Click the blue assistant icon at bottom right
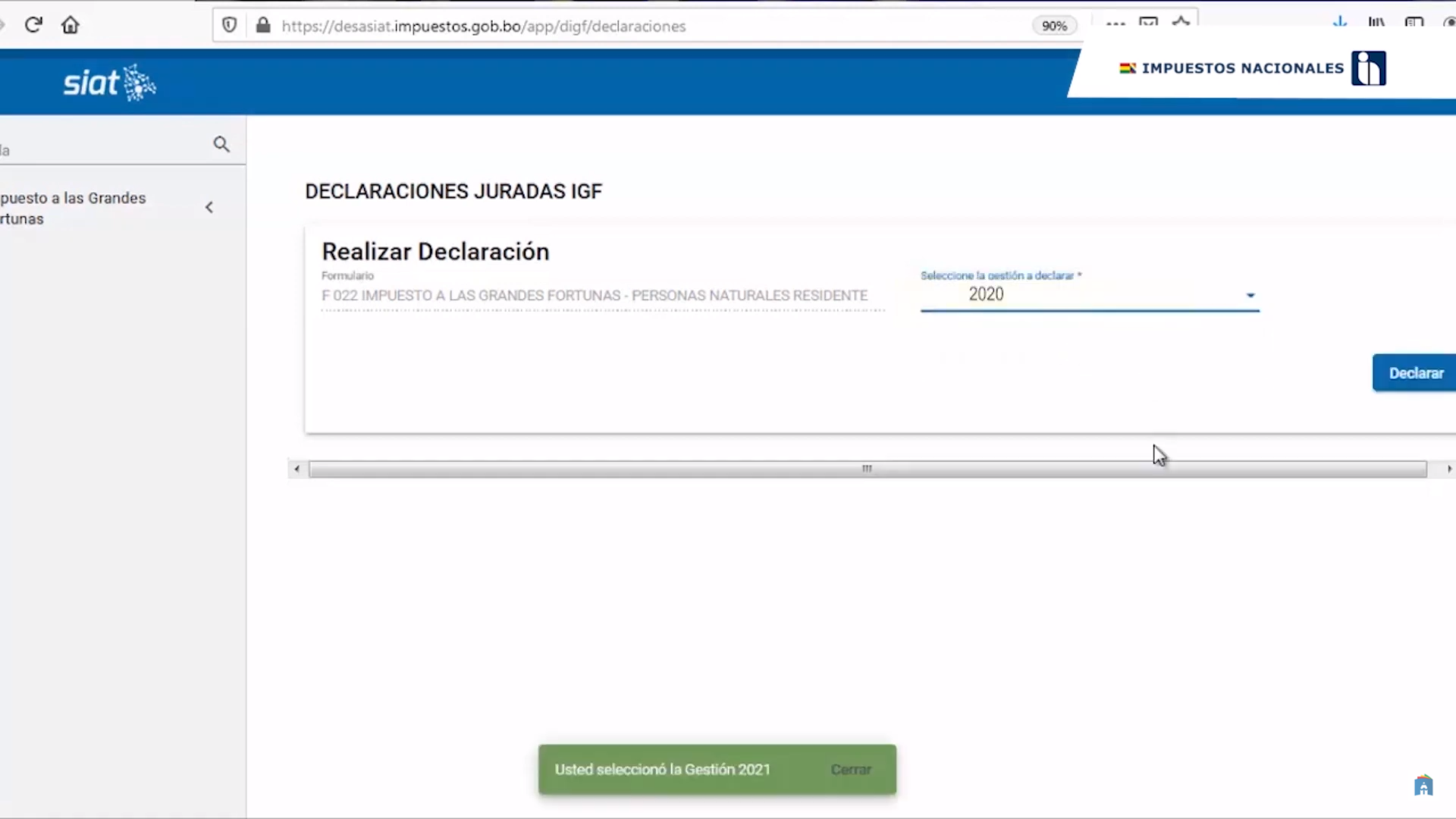This screenshot has width=1456, height=819. [1423, 786]
